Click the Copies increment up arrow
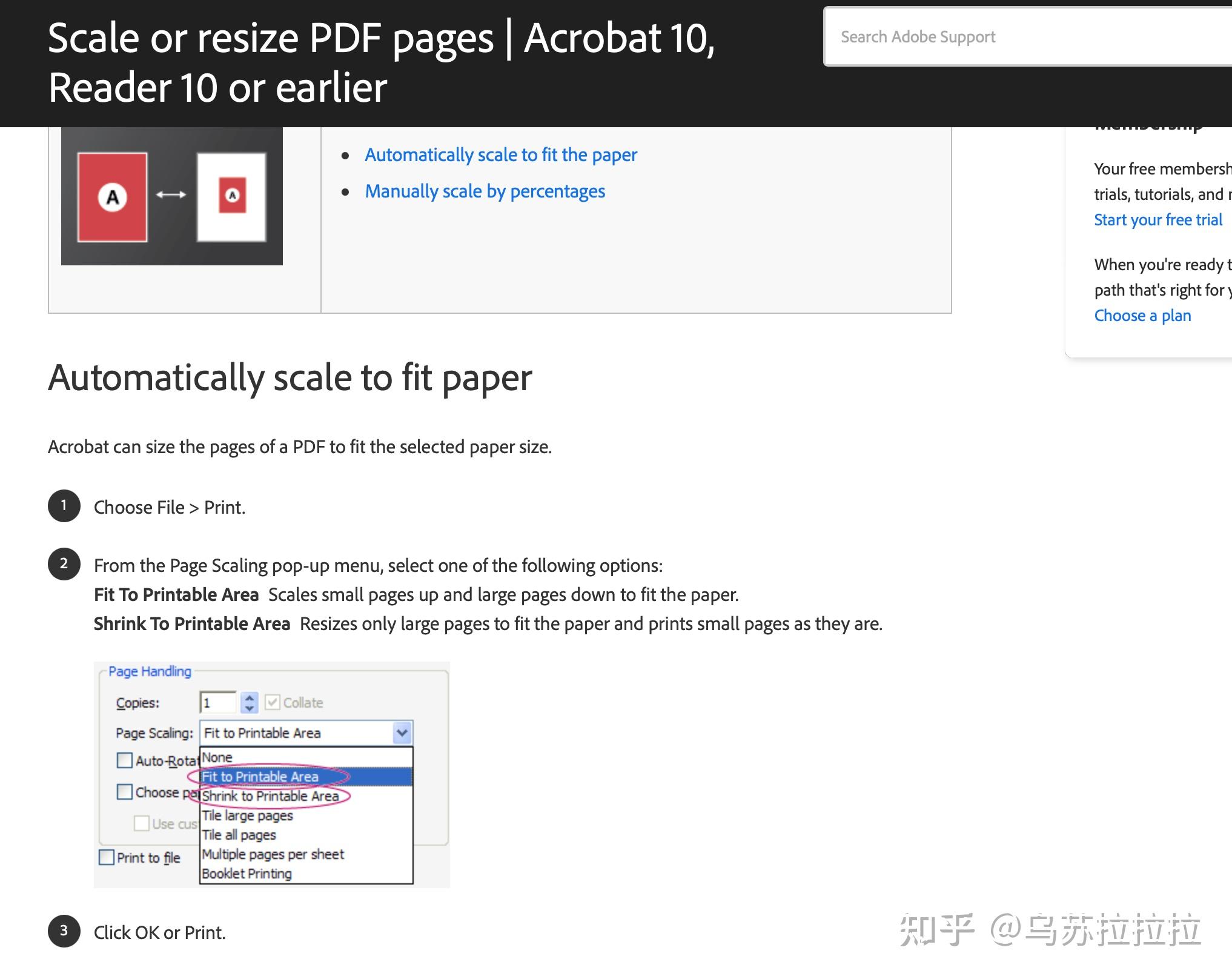1232x979 pixels. [250, 697]
